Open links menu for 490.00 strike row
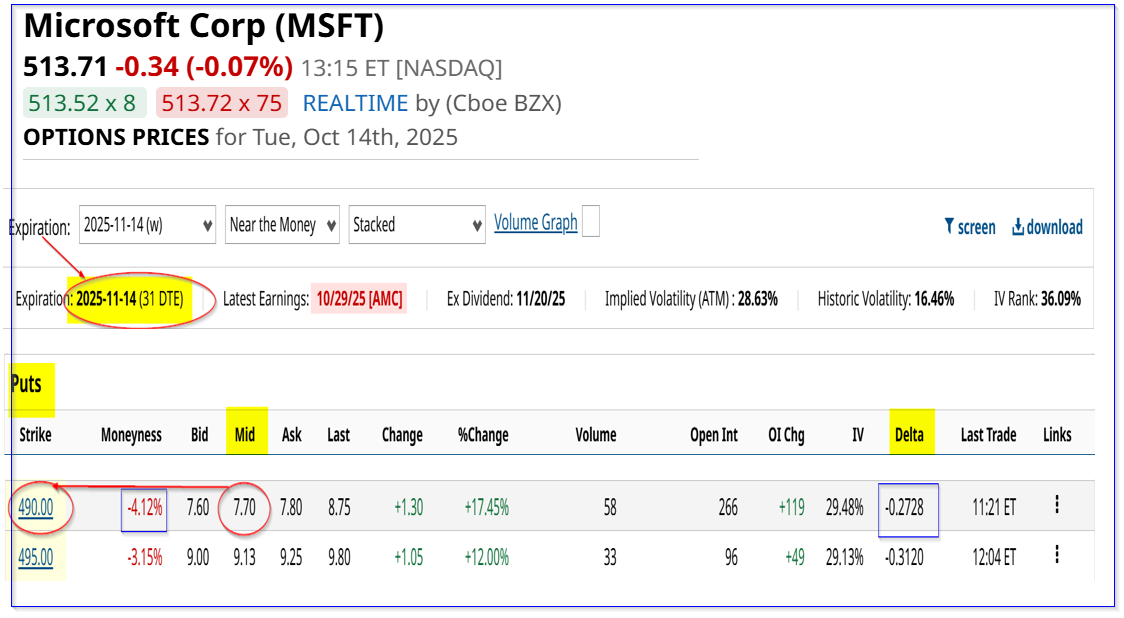Image resolution: width=1124 pixels, height=618 pixels. point(1057,505)
